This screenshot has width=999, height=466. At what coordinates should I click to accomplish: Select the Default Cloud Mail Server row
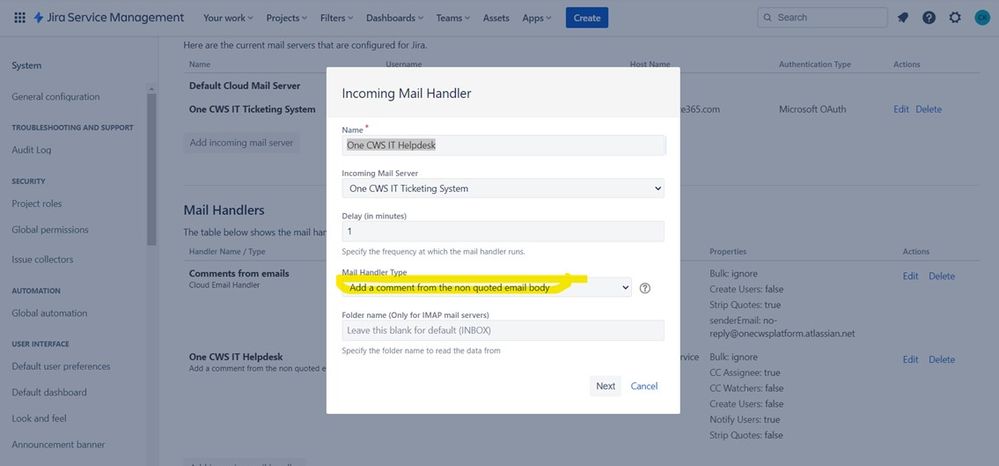(x=245, y=85)
